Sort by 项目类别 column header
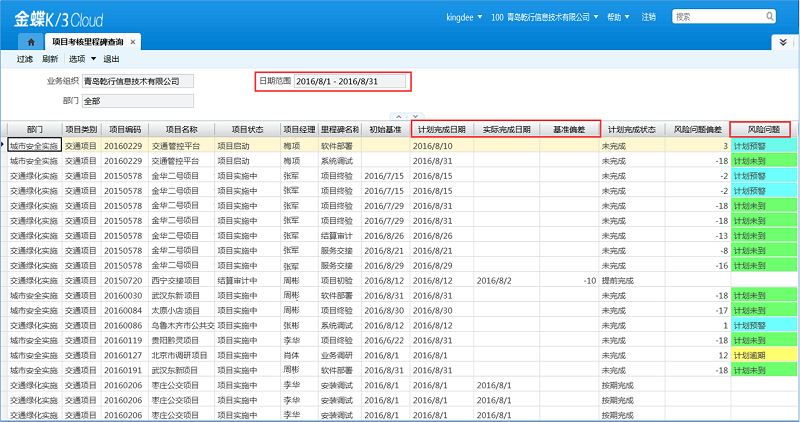 [82, 130]
